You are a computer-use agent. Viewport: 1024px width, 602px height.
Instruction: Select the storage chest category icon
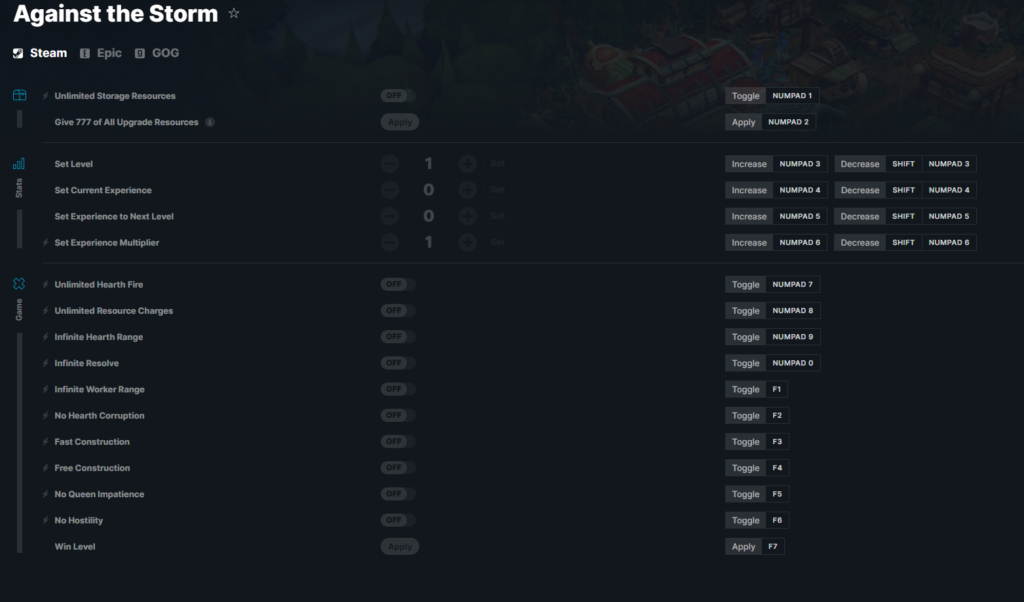point(20,95)
